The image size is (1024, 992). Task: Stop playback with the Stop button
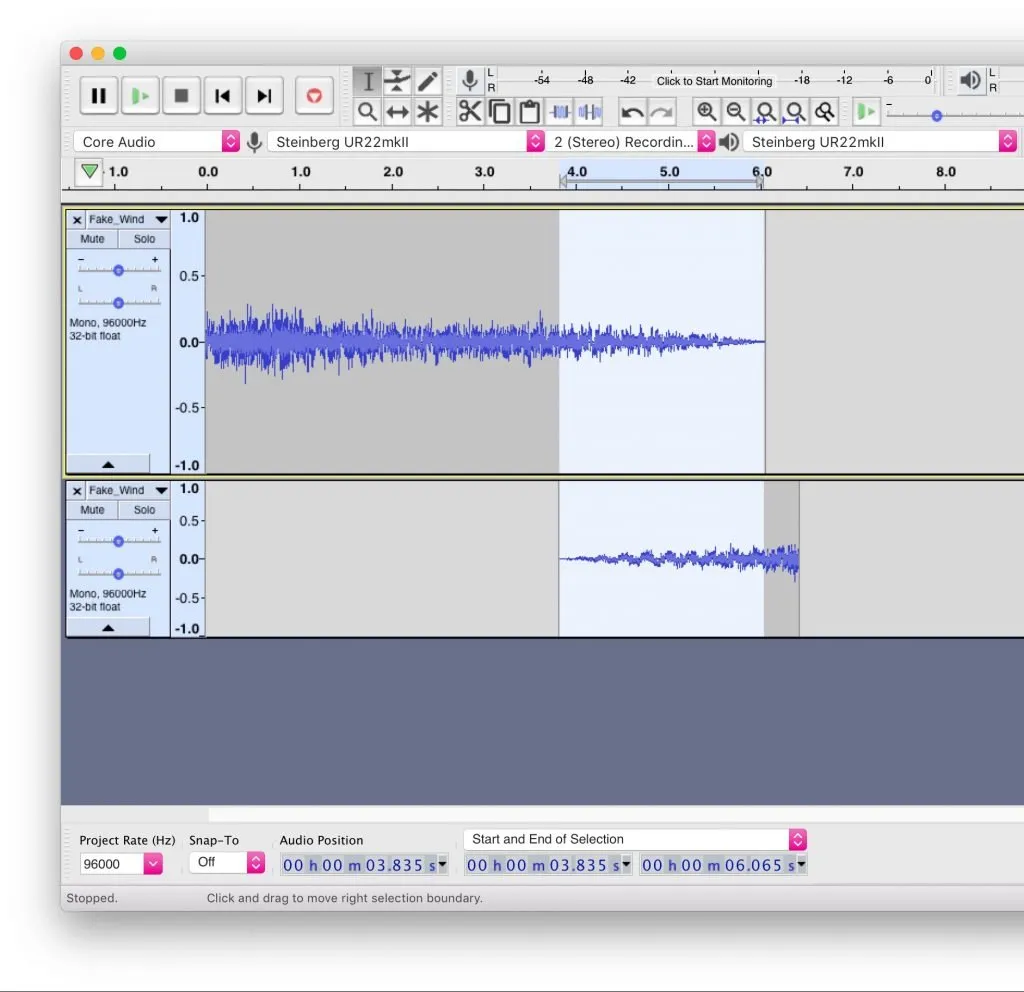tap(182, 96)
